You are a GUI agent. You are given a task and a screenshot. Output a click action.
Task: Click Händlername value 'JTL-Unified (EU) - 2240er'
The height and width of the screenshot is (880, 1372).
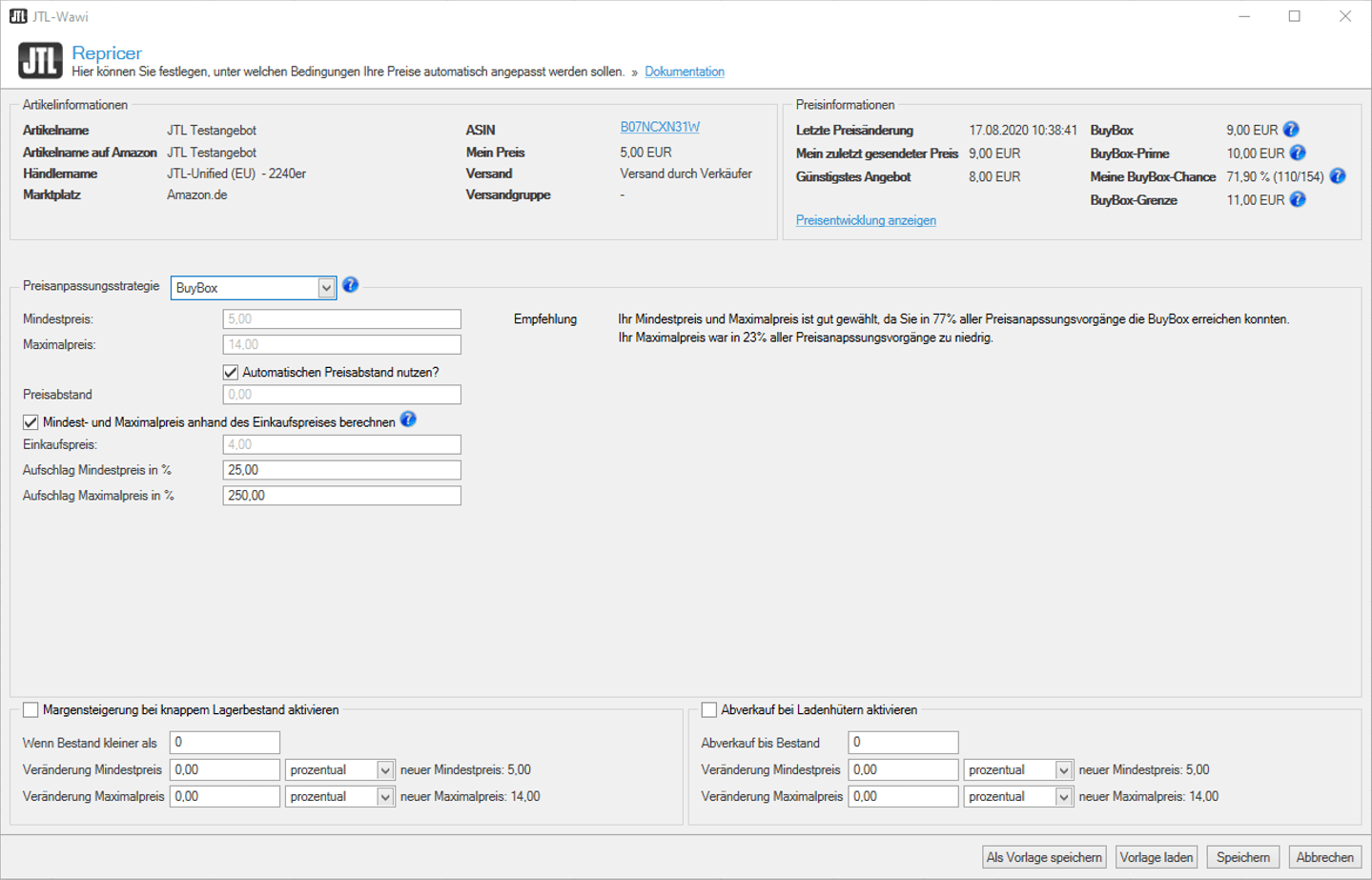[236, 174]
